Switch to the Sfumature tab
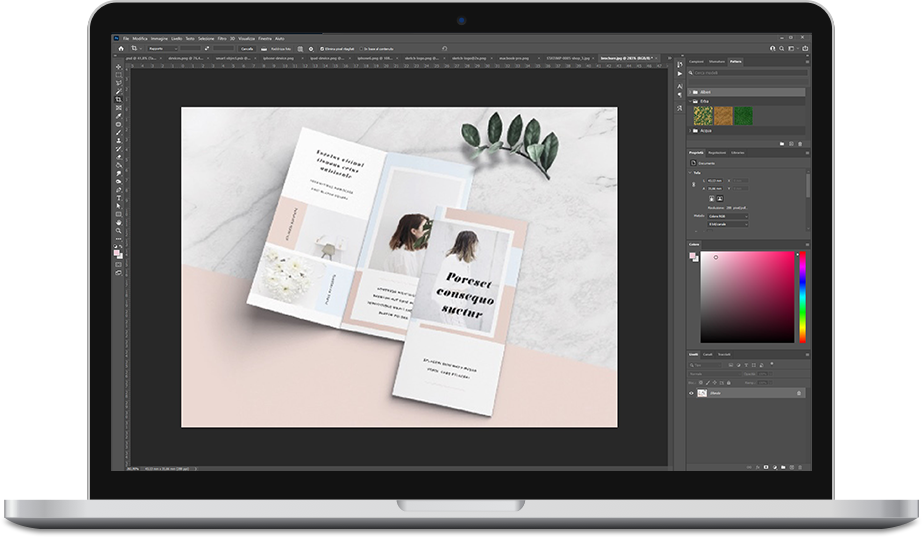 coord(717,61)
